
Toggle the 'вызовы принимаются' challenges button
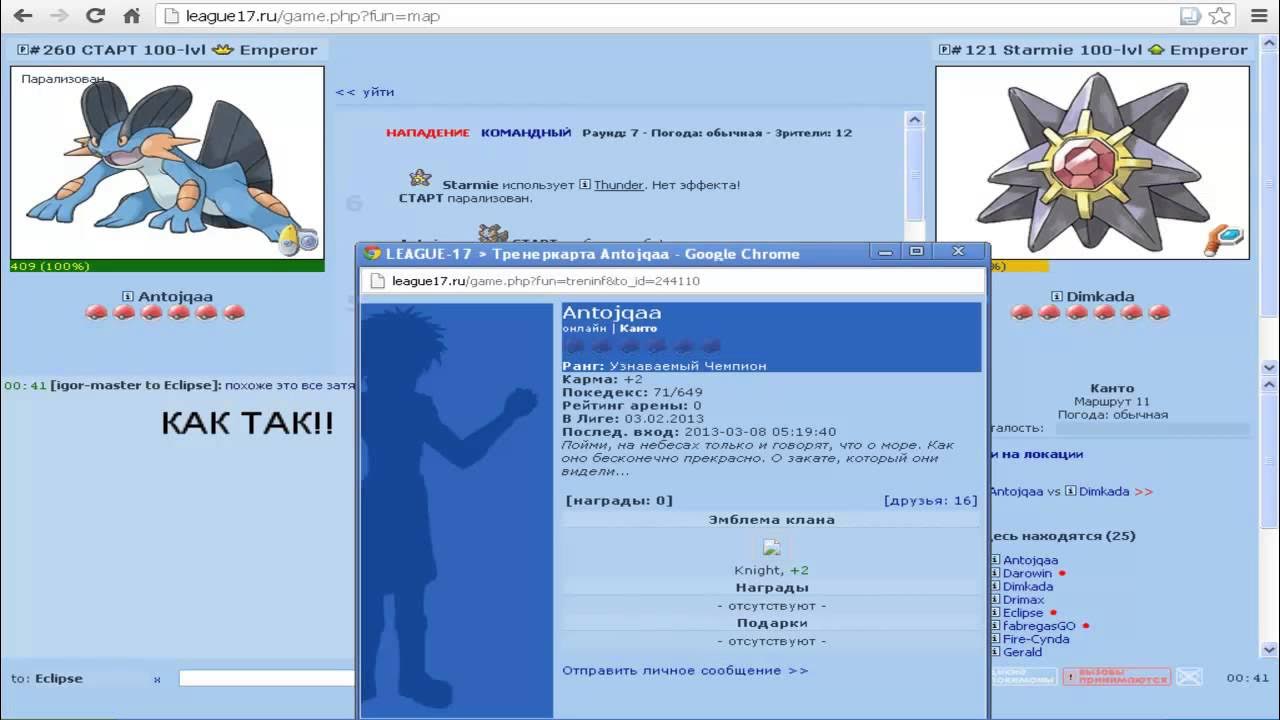pos(1116,677)
